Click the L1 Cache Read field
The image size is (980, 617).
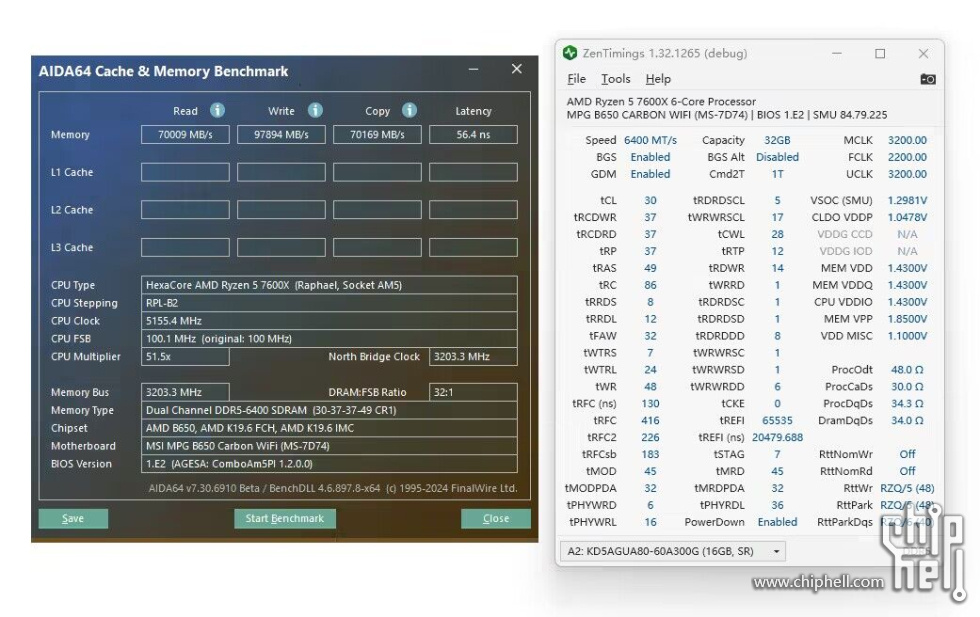185,172
